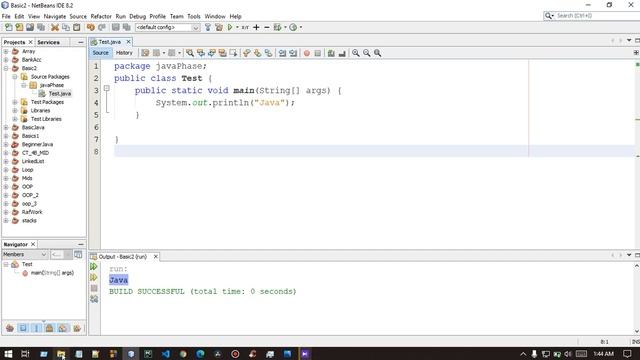Open the Run Project dropdown arrow

[237, 27]
